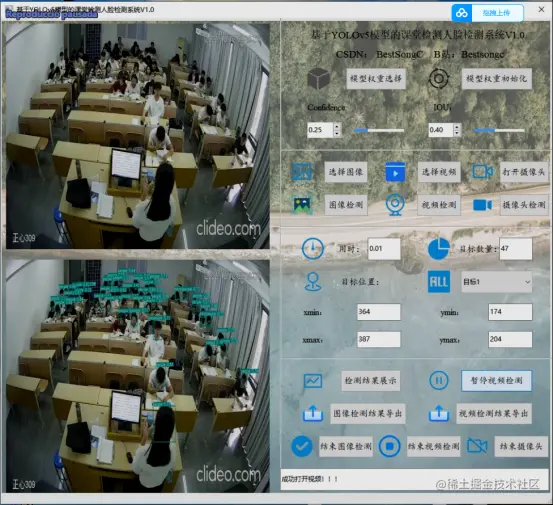Click the cube icon beside model weight selection
Image resolution: width=554 pixels, height=505 pixels.
[x=318, y=78]
